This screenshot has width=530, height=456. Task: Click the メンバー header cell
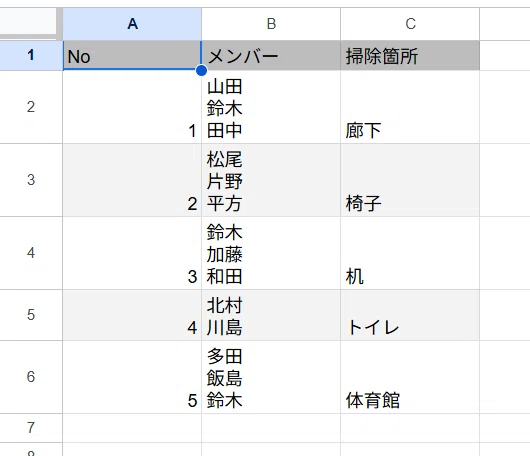(271, 55)
